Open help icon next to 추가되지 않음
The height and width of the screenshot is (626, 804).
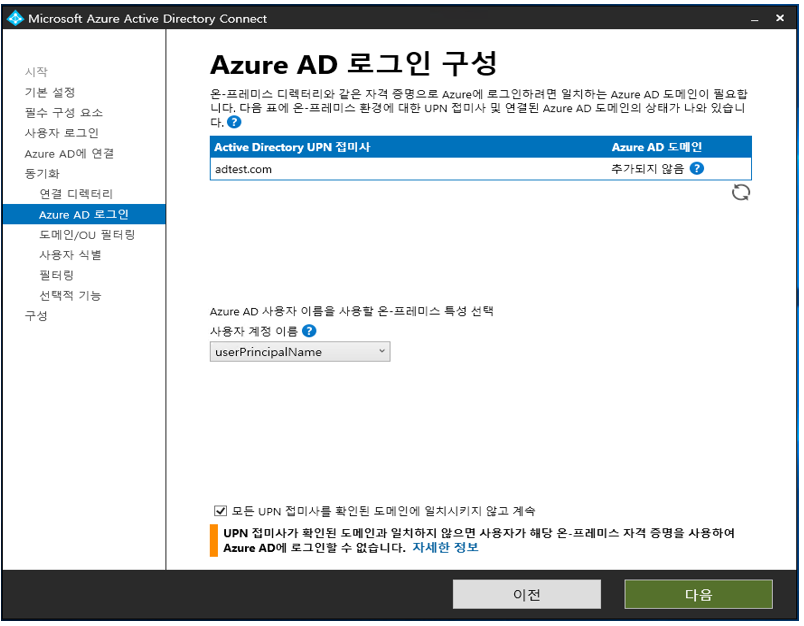click(696, 168)
